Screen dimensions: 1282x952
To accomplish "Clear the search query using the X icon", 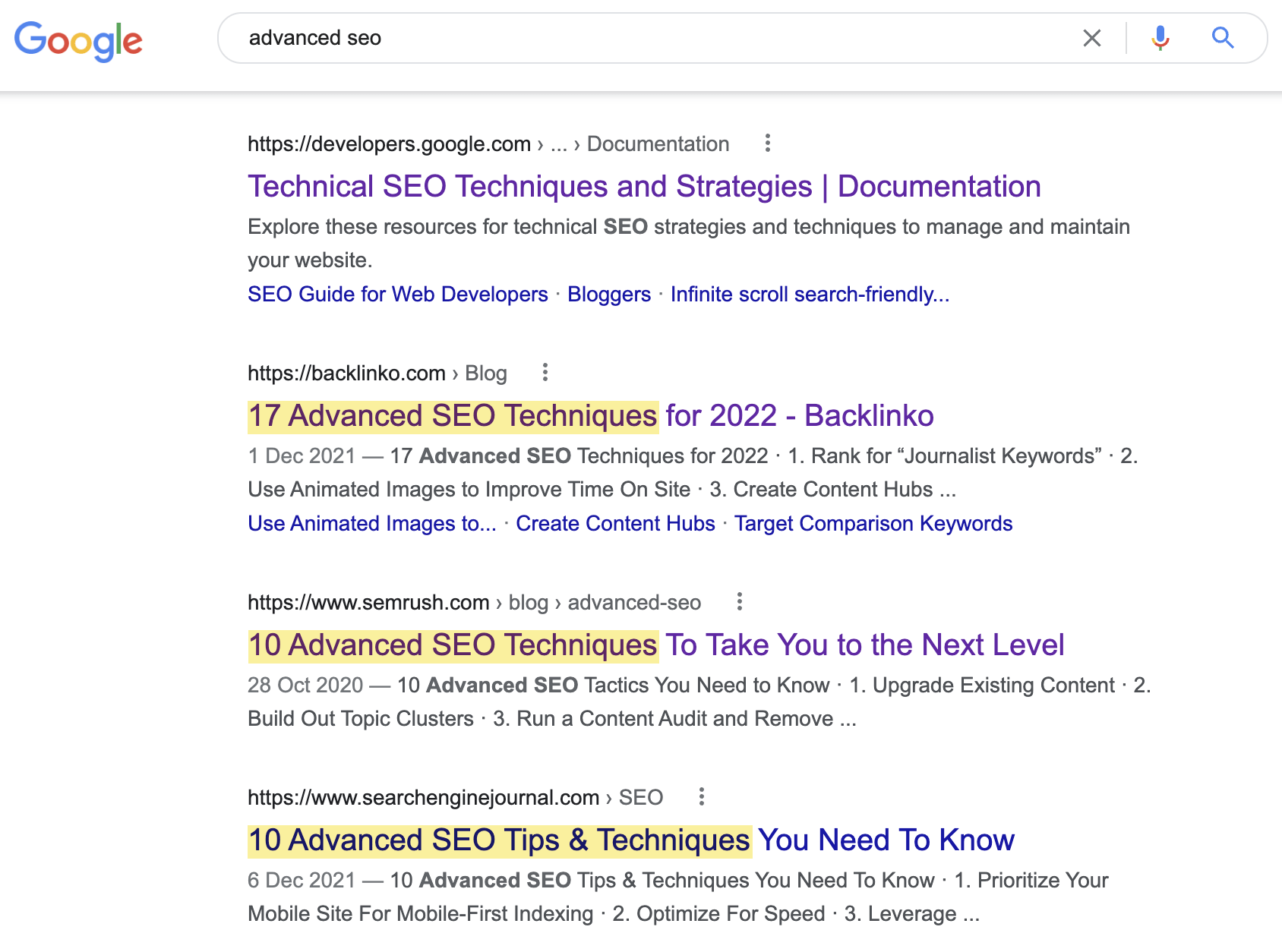I will [1092, 38].
